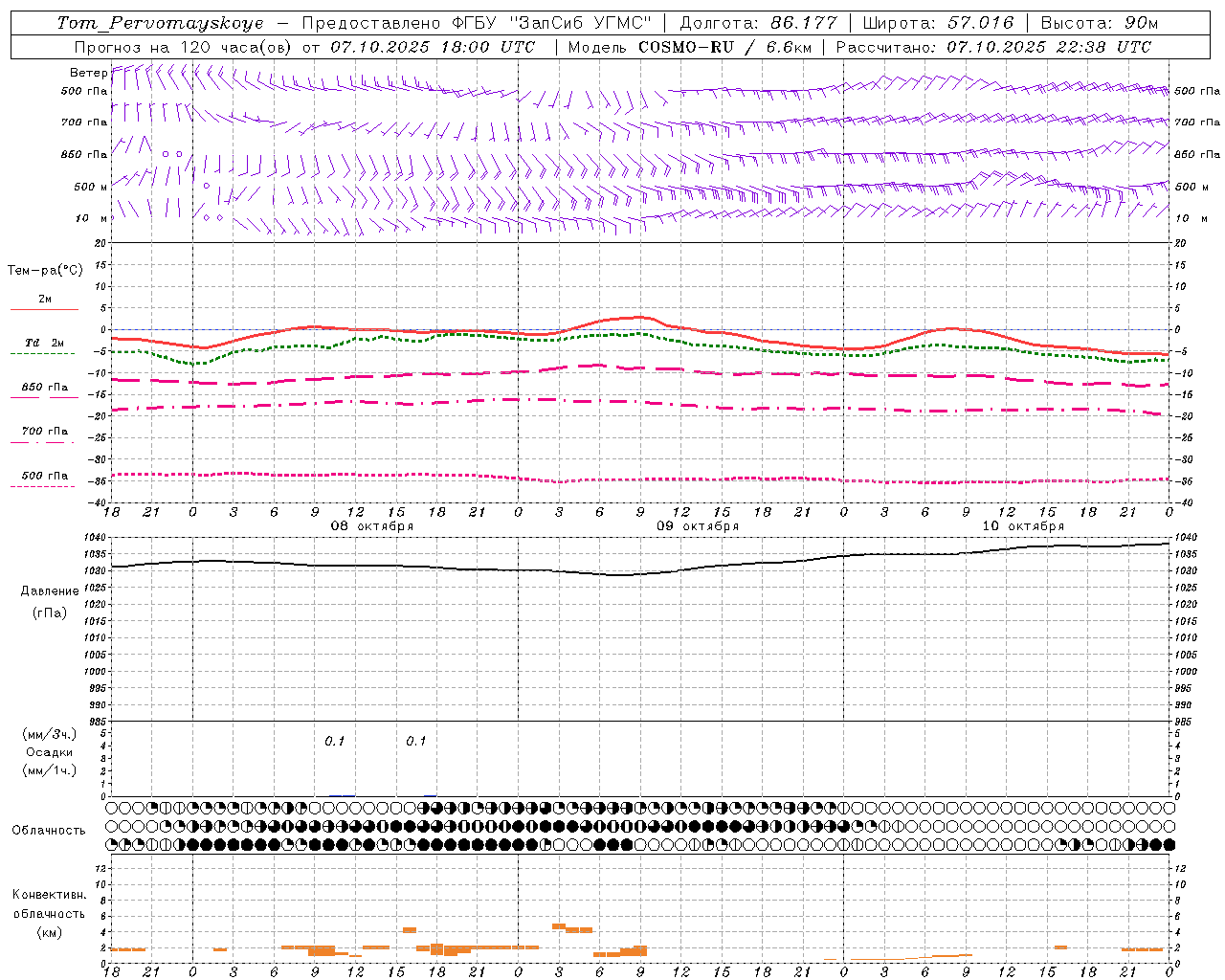The image size is (1225, 980).
Task: Click the elevation text Высота: 90м
Action: (x=1100, y=23)
